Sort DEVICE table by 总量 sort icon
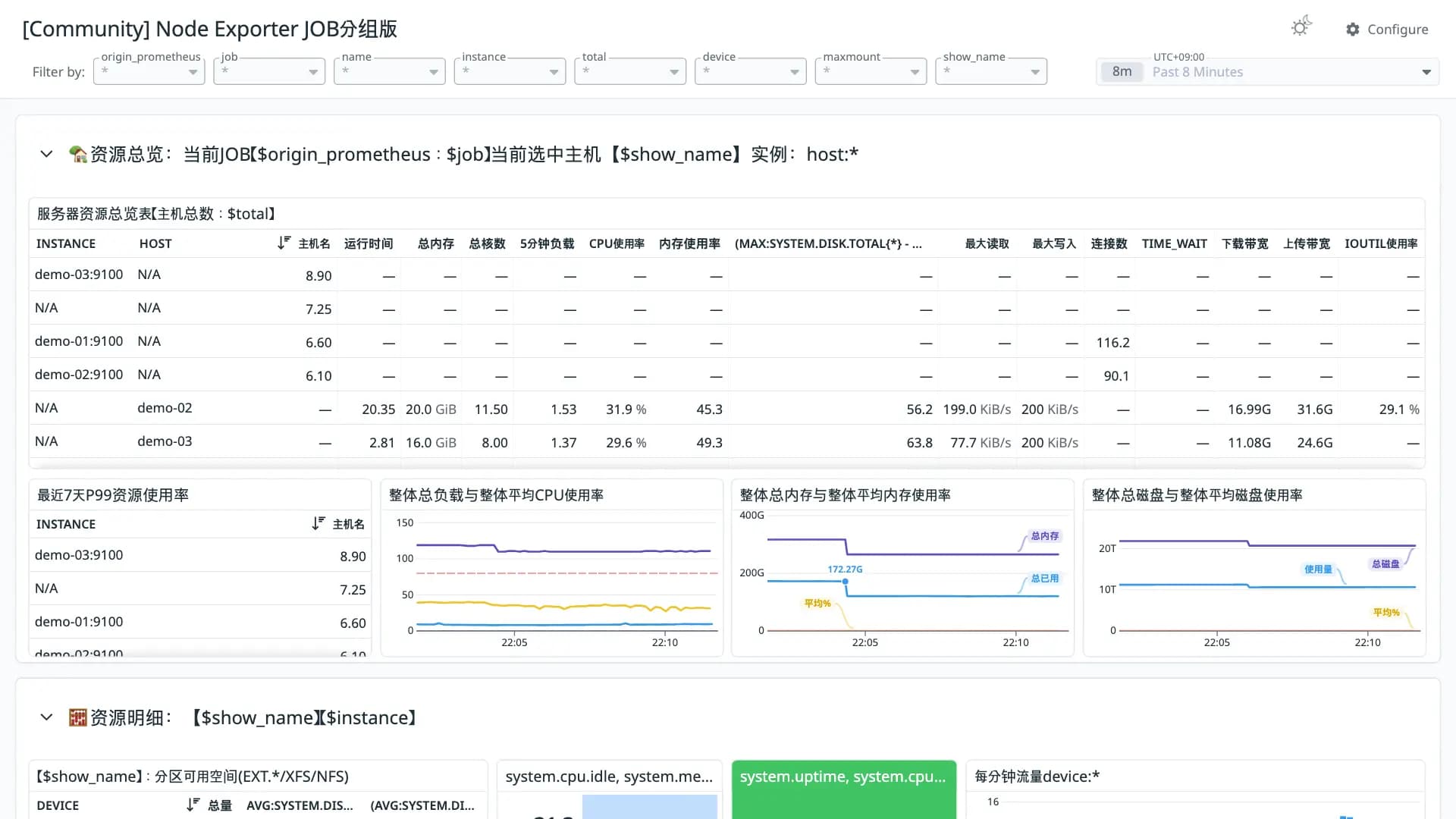This screenshot has width=1456, height=819. tap(193, 805)
